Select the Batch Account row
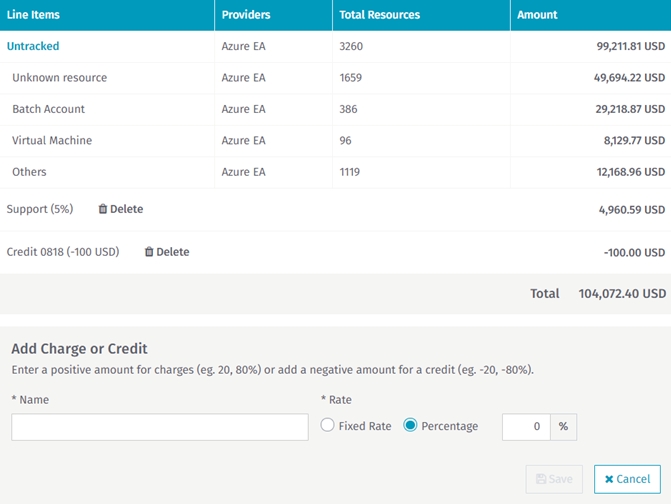The image size is (671, 504). pos(48,109)
